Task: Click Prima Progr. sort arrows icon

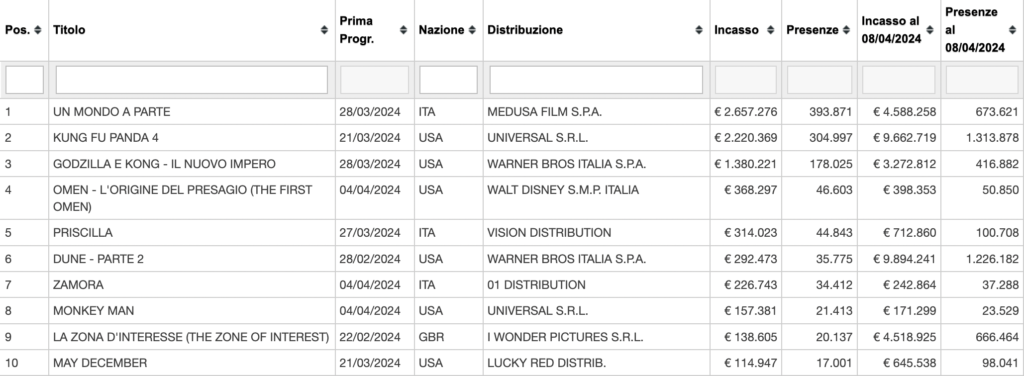Action: (404, 30)
